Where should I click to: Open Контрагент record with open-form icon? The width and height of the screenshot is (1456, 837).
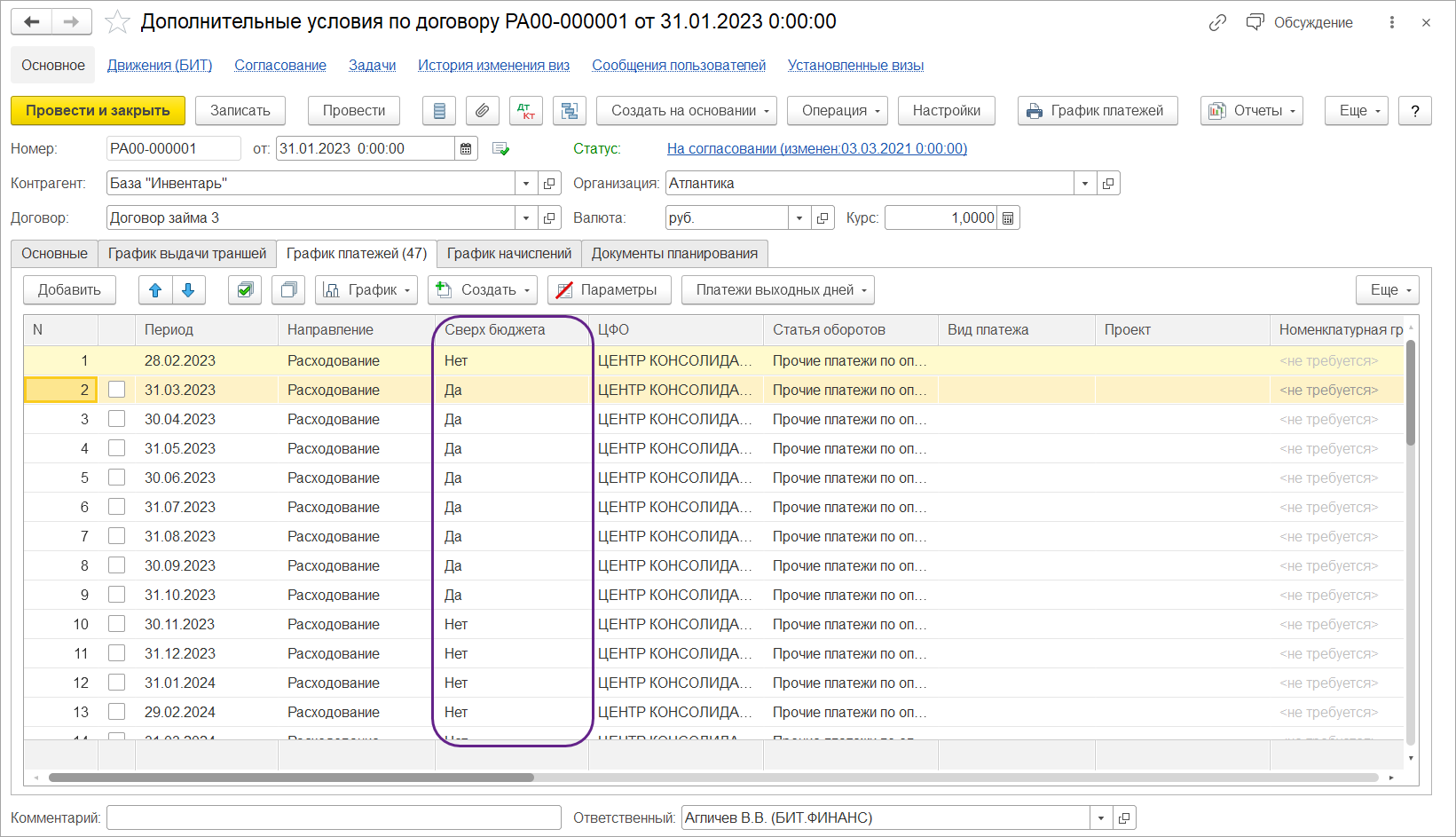[549, 184]
